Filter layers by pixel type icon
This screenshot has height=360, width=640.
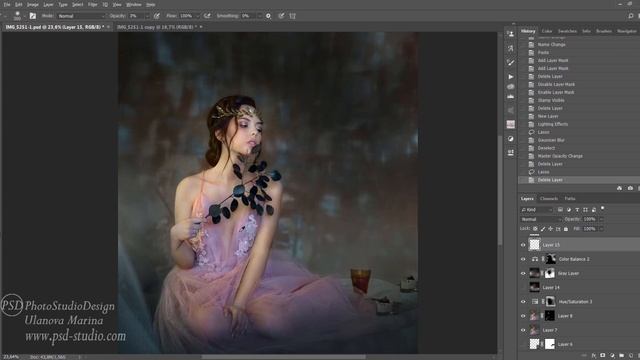coord(560,209)
